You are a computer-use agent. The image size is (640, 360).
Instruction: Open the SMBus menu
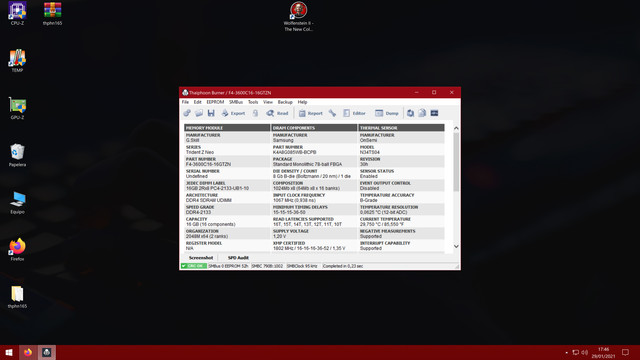pyautogui.click(x=236, y=102)
